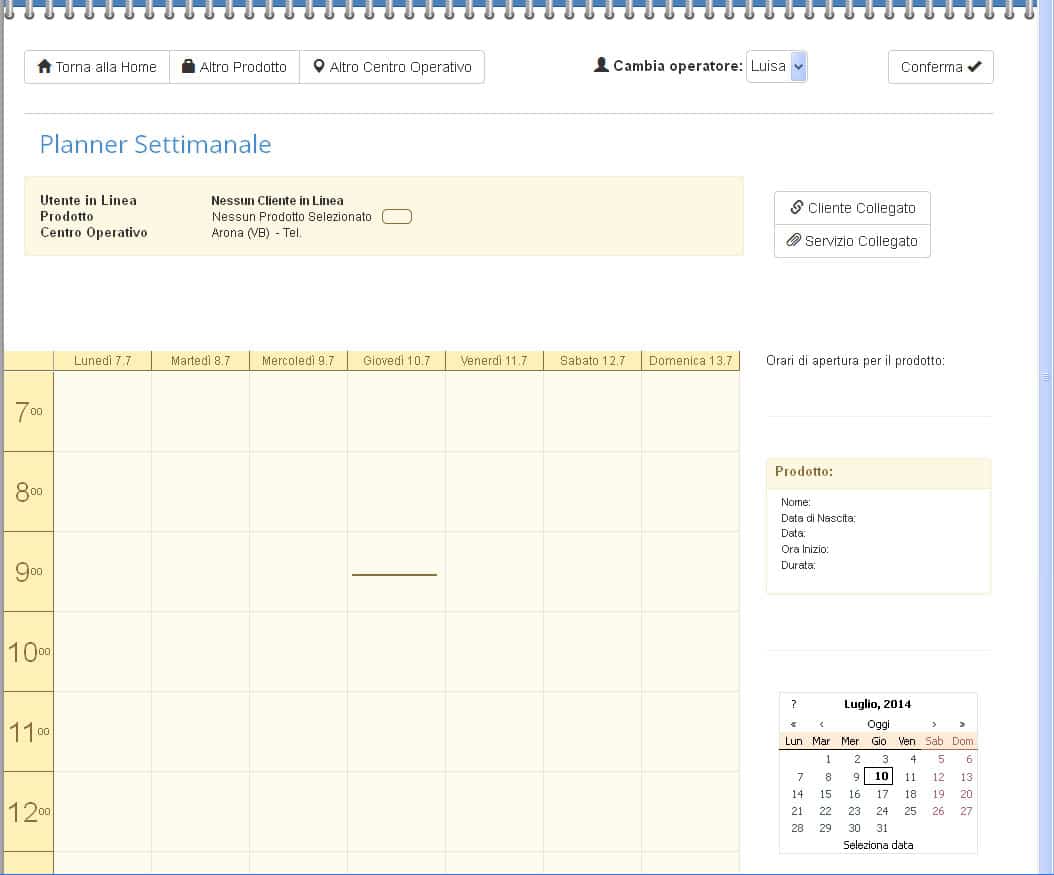Click the paperclip icon in Servizio Collegato
1054x875 pixels.
794,241
